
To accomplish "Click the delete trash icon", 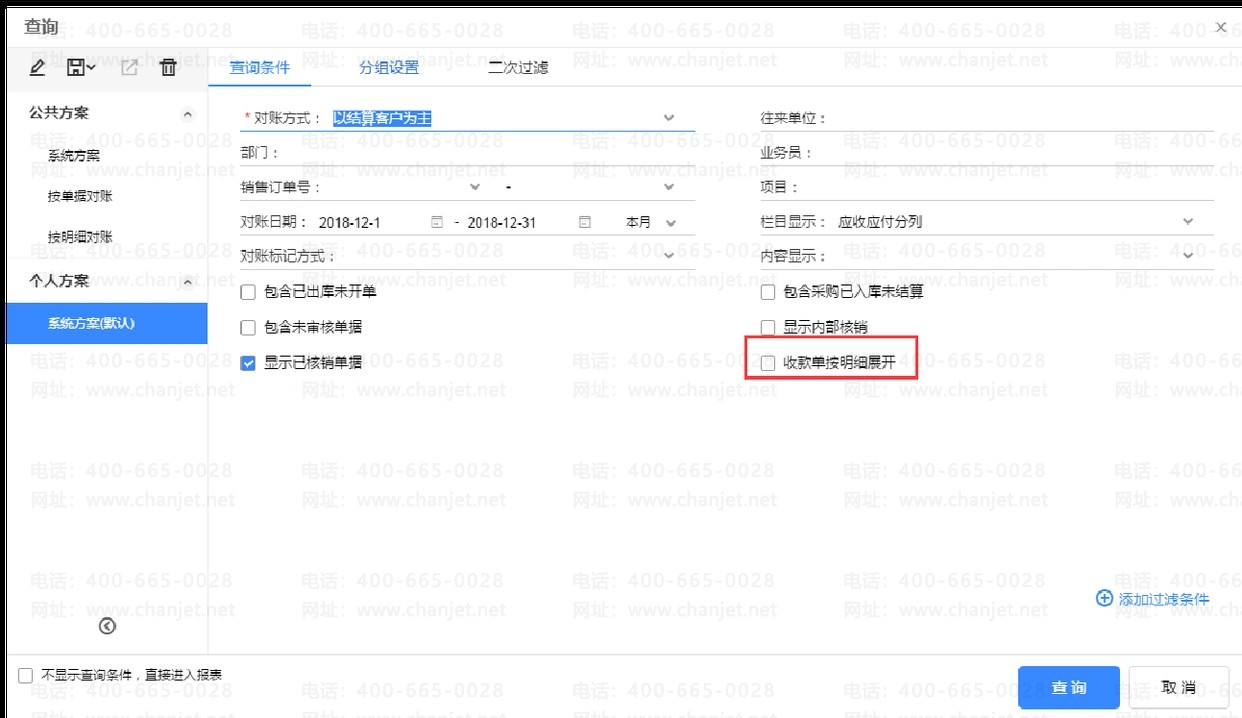I will click(168, 68).
